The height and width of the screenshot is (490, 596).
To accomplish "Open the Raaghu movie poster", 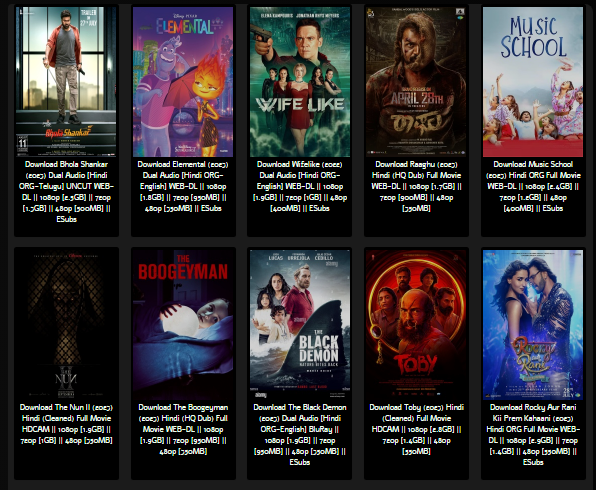I will [x=416, y=82].
